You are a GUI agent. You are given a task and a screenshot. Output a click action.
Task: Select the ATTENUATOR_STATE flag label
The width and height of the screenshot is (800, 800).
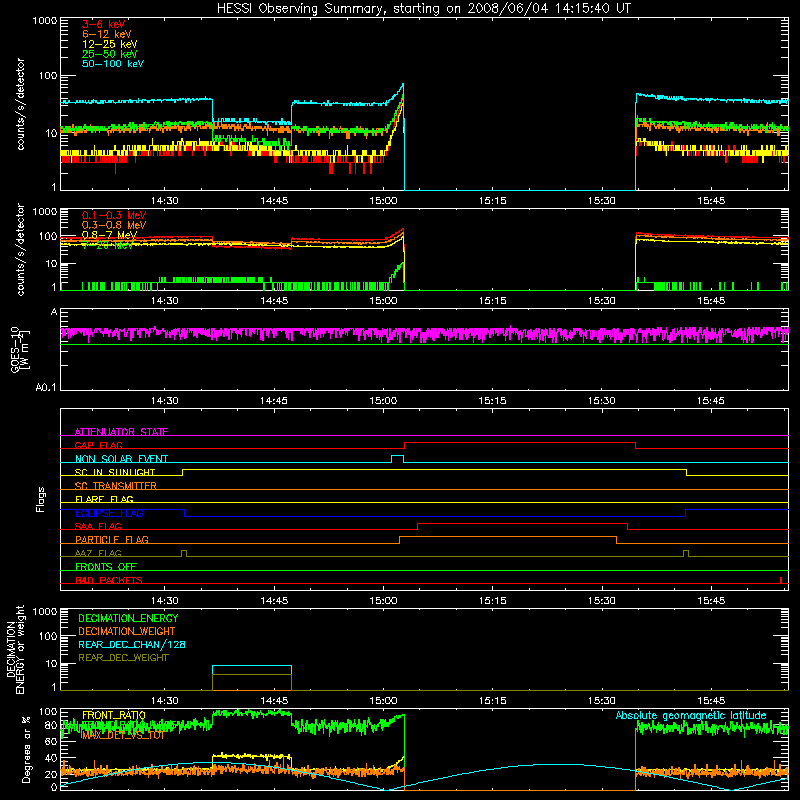pyautogui.click(x=121, y=432)
